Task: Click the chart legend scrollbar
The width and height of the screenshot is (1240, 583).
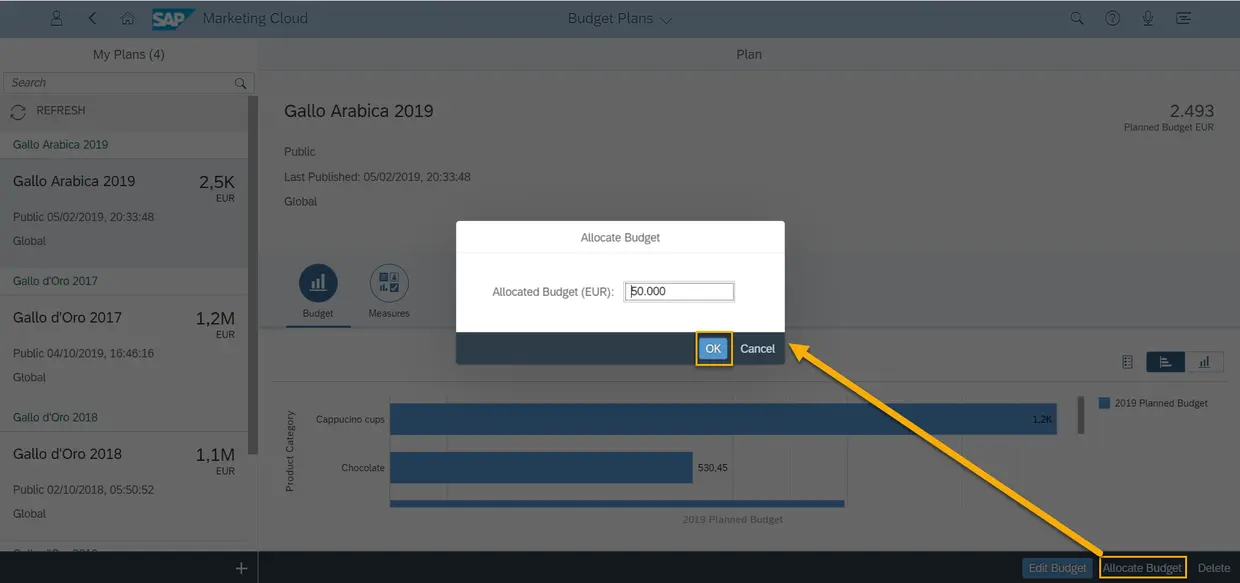Action: point(1081,414)
